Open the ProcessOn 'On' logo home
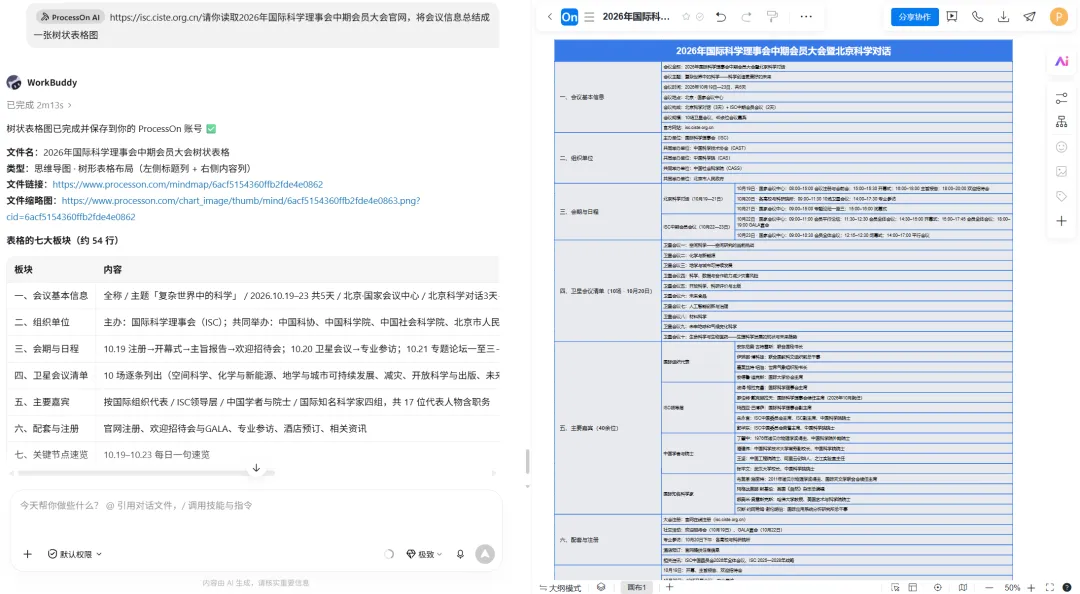This screenshot has height=594, width=1080. click(x=570, y=17)
